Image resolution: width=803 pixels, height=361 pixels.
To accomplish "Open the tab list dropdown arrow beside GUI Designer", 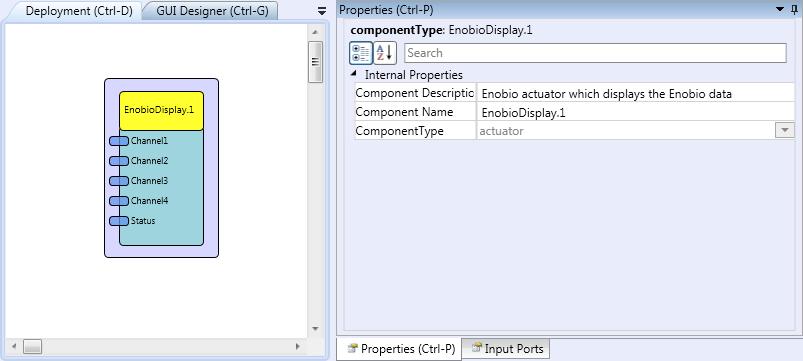I will (x=322, y=11).
